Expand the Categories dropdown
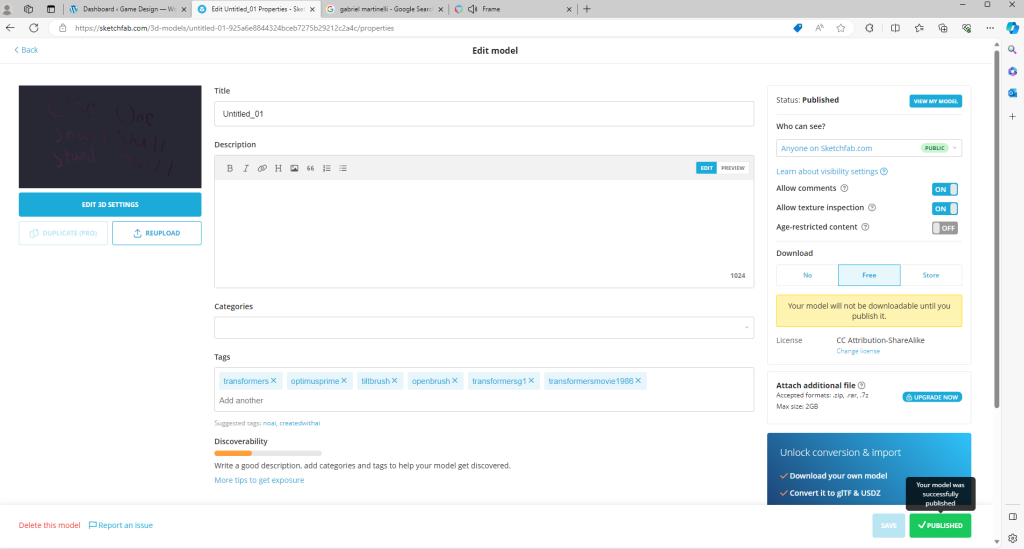This screenshot has height=549, width=1024. point(483,328)
